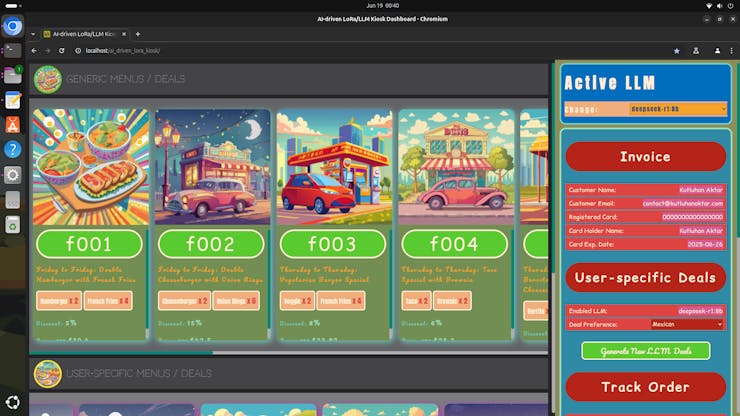Click the User-Specific Menus logo icon
This screenshot has width=740, height=416.
tap(47, 374)
